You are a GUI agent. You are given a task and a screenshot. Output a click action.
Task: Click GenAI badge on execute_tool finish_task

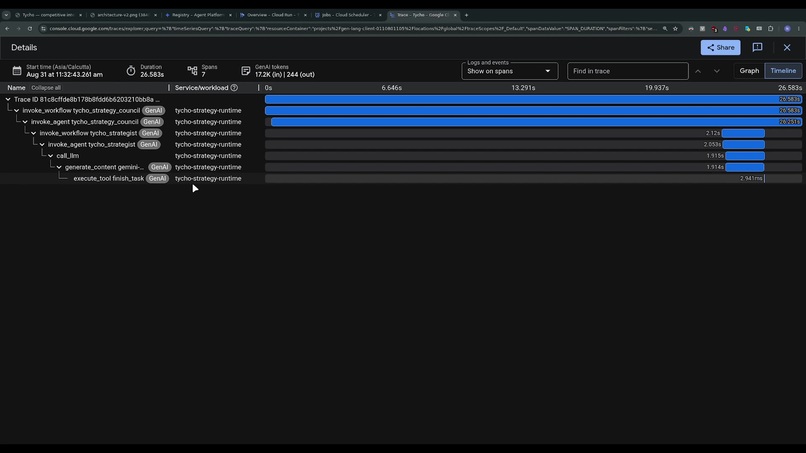(157, 178)
